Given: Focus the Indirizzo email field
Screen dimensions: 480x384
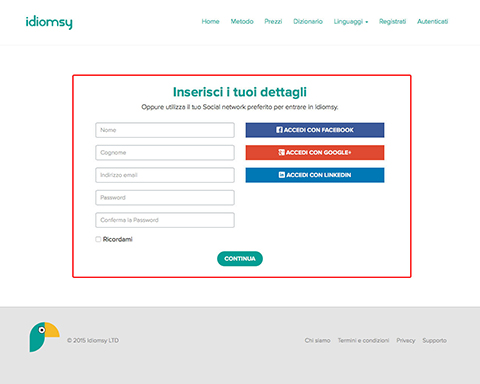Looking at the screenshot, I should [165, 175].
